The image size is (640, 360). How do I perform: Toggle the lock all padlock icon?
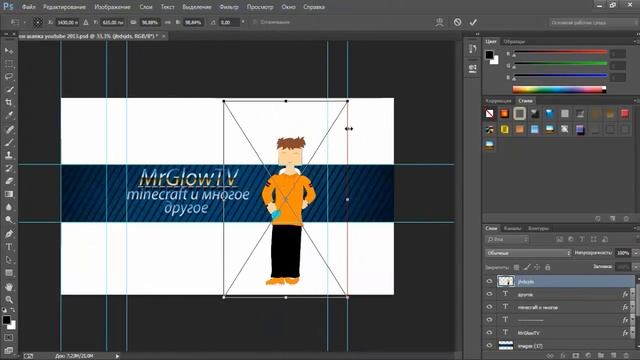[548, 267]
